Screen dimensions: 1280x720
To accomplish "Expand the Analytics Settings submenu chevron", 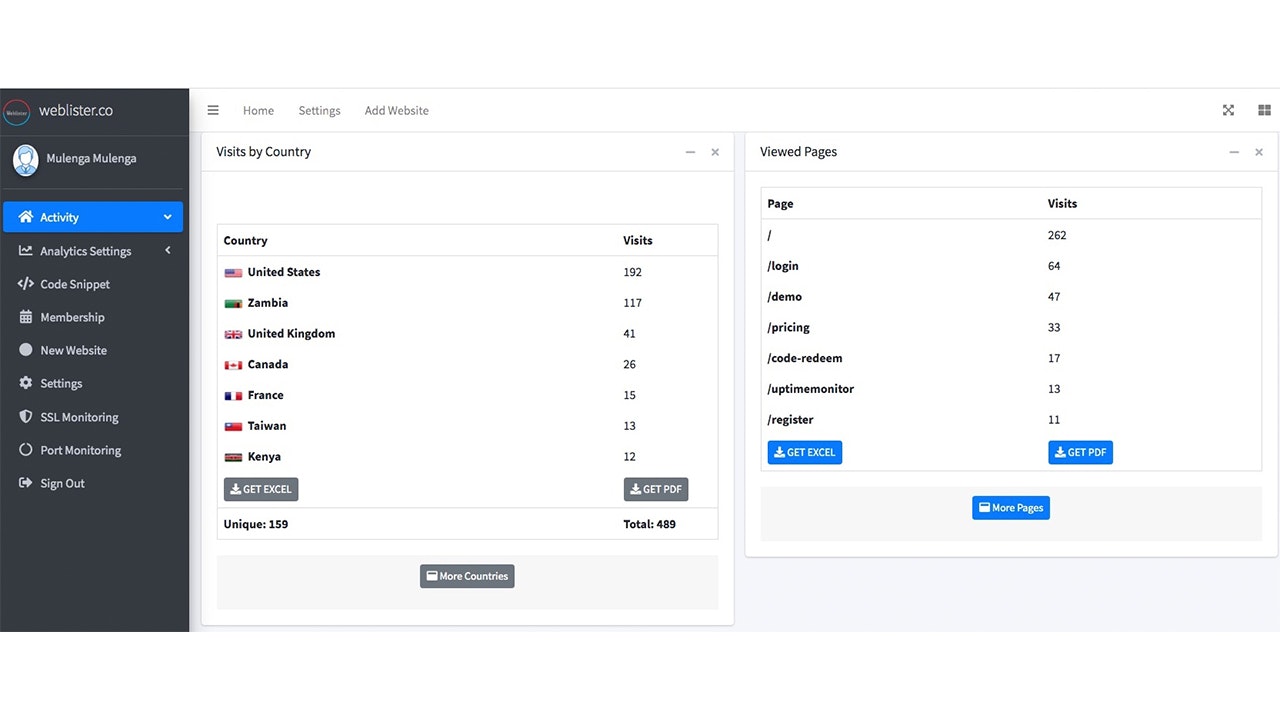I will (167, 250).
